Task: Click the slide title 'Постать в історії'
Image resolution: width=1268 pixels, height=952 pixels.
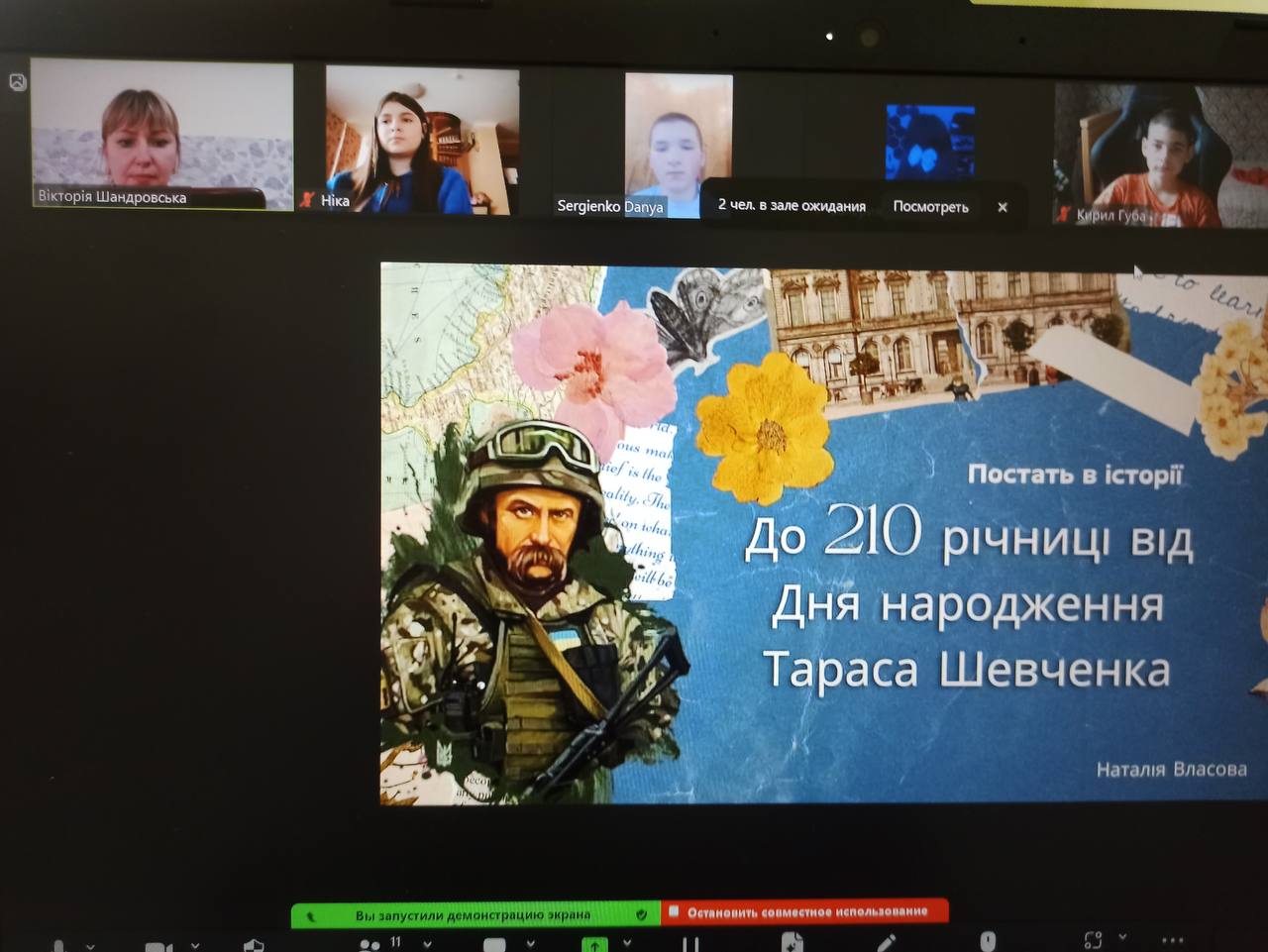Action: pyautogui.click(x=1075, y=475)
